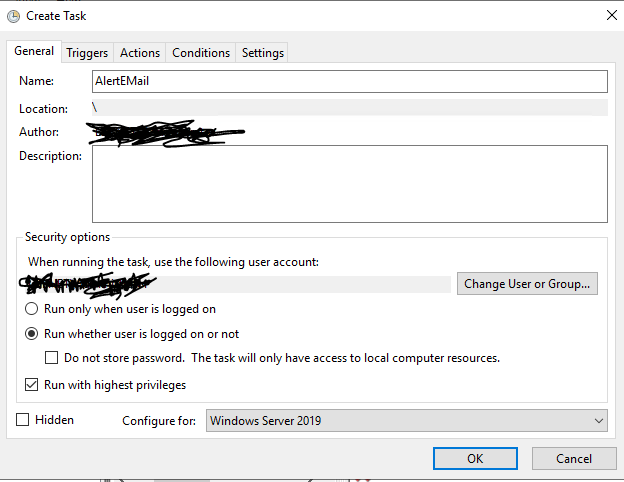
Task: Open the Settings tab
Action: [263, 53]
